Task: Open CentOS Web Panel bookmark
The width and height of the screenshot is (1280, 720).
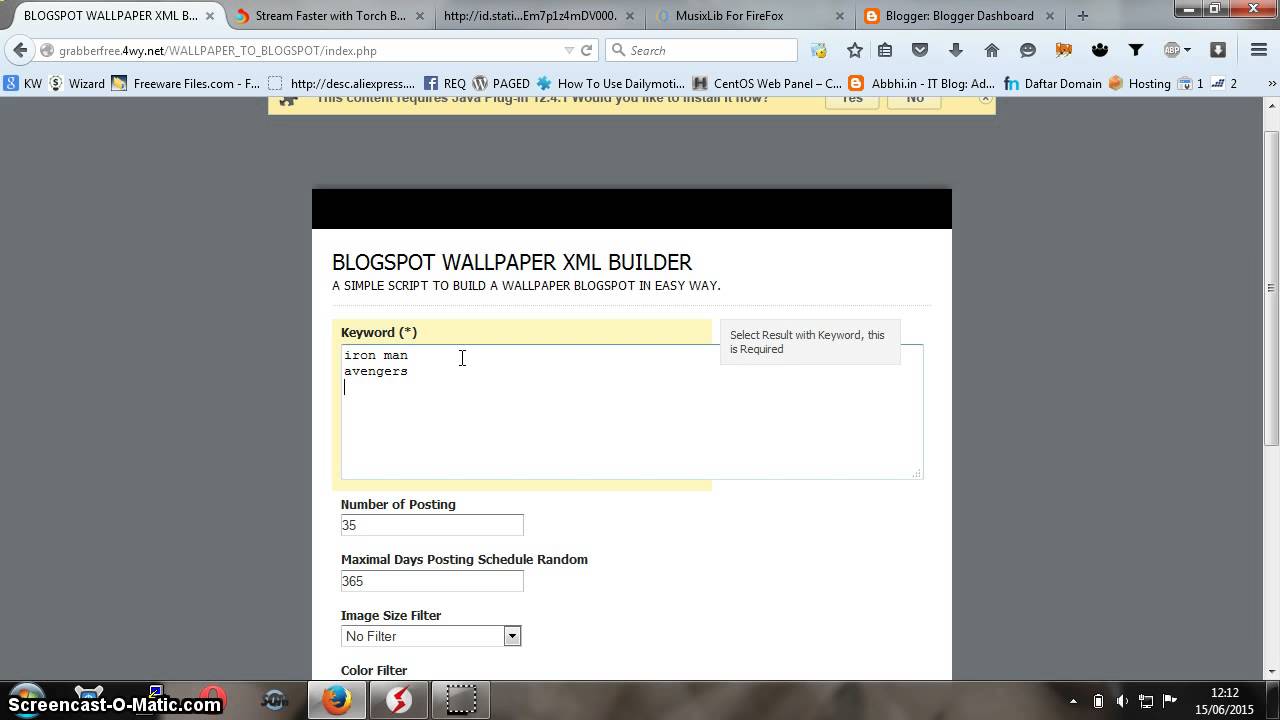Action: (x=767, y=84)
